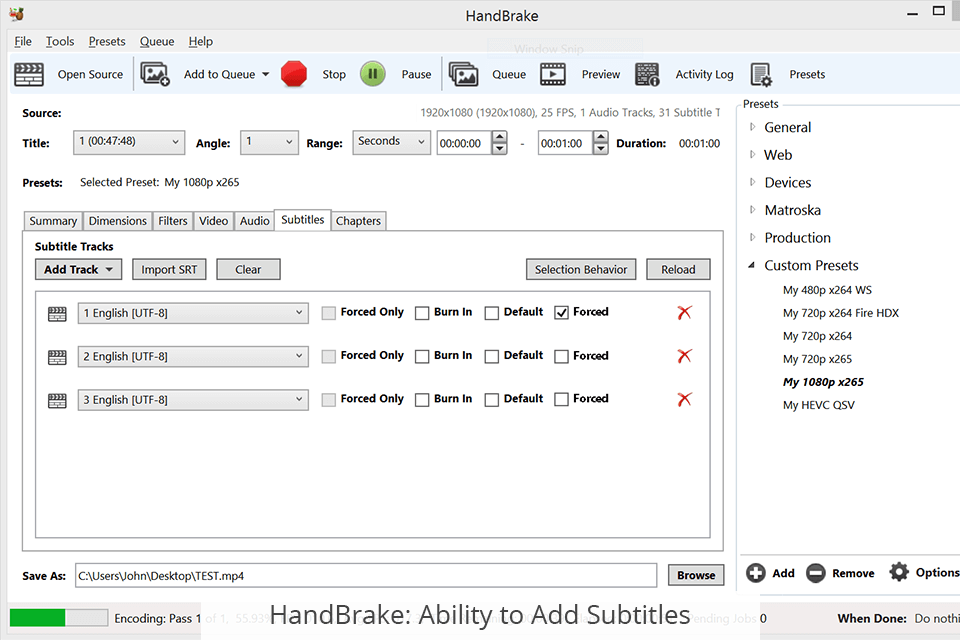Click subtitle track icon for 3 English
The image size is (960, 640).
57,401
